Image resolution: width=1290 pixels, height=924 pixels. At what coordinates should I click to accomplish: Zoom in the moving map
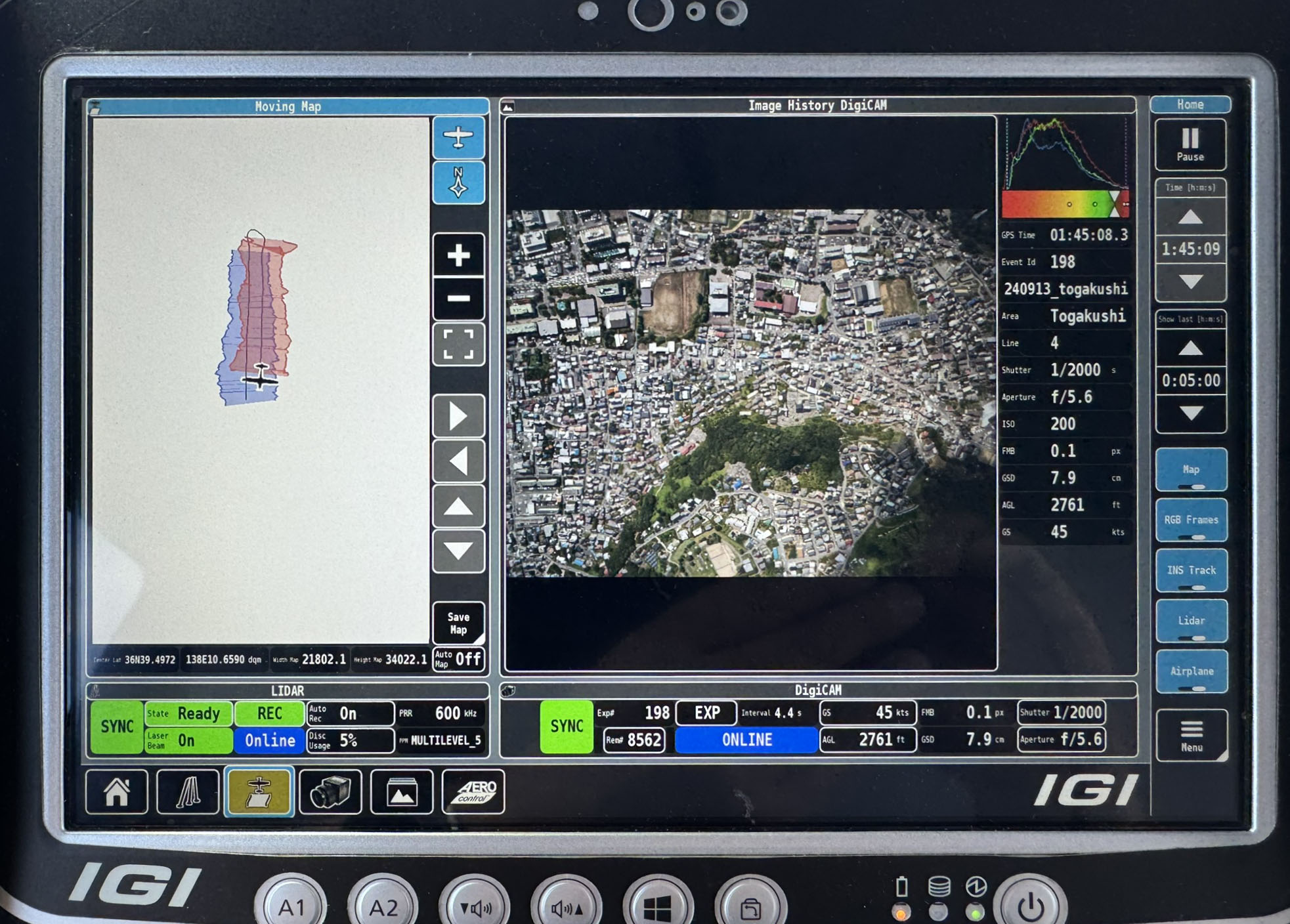coord(458,255)
